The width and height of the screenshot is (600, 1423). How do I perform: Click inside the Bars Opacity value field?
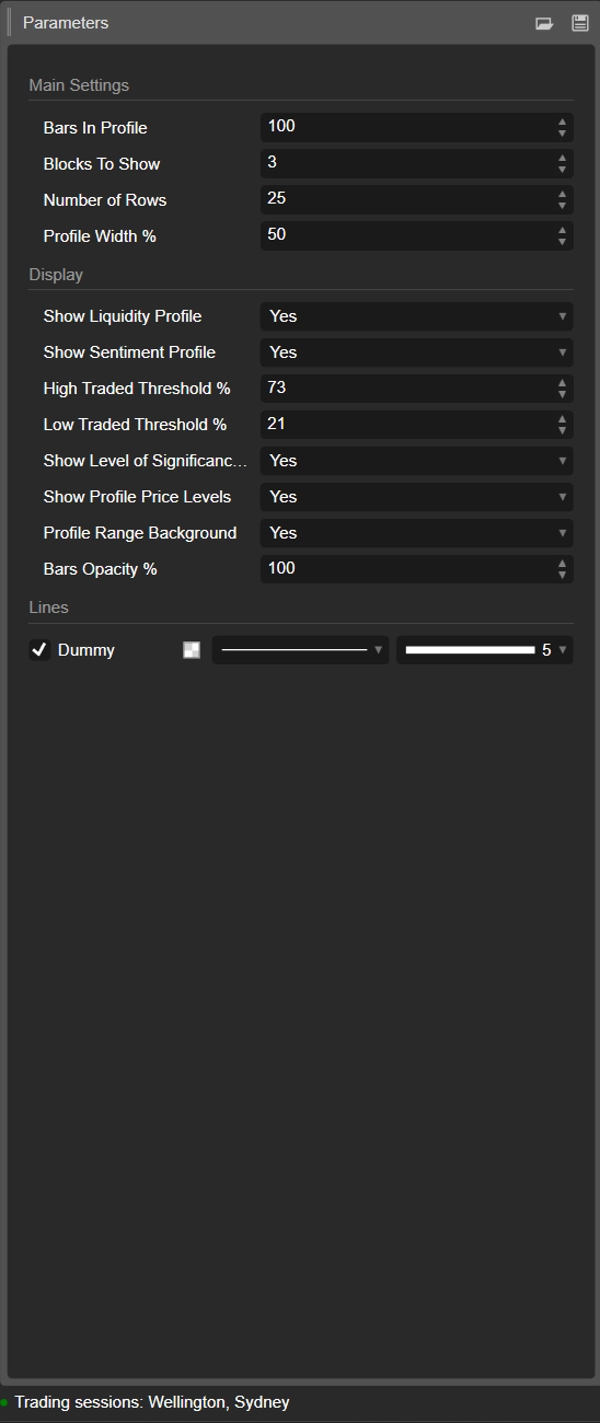point(400,569)
